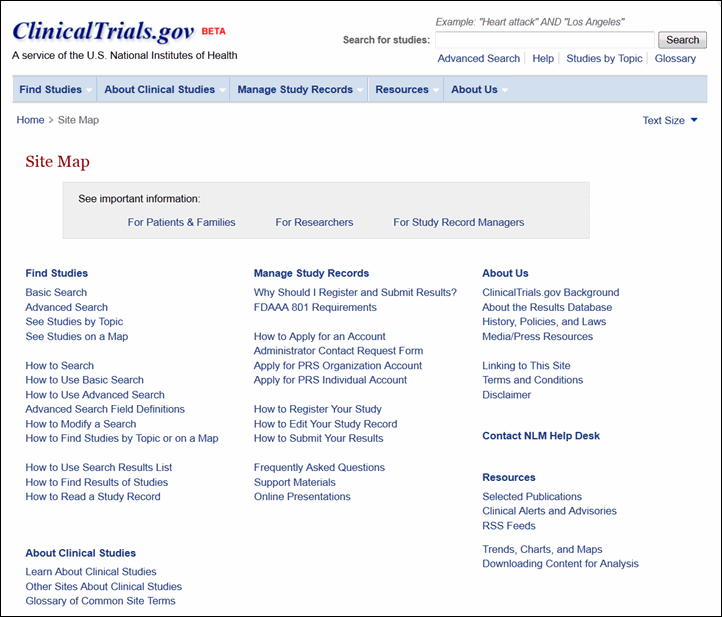The image size is (722, 617).
Task: Open Basic Search in site map
Action: (x=56, y=292)
